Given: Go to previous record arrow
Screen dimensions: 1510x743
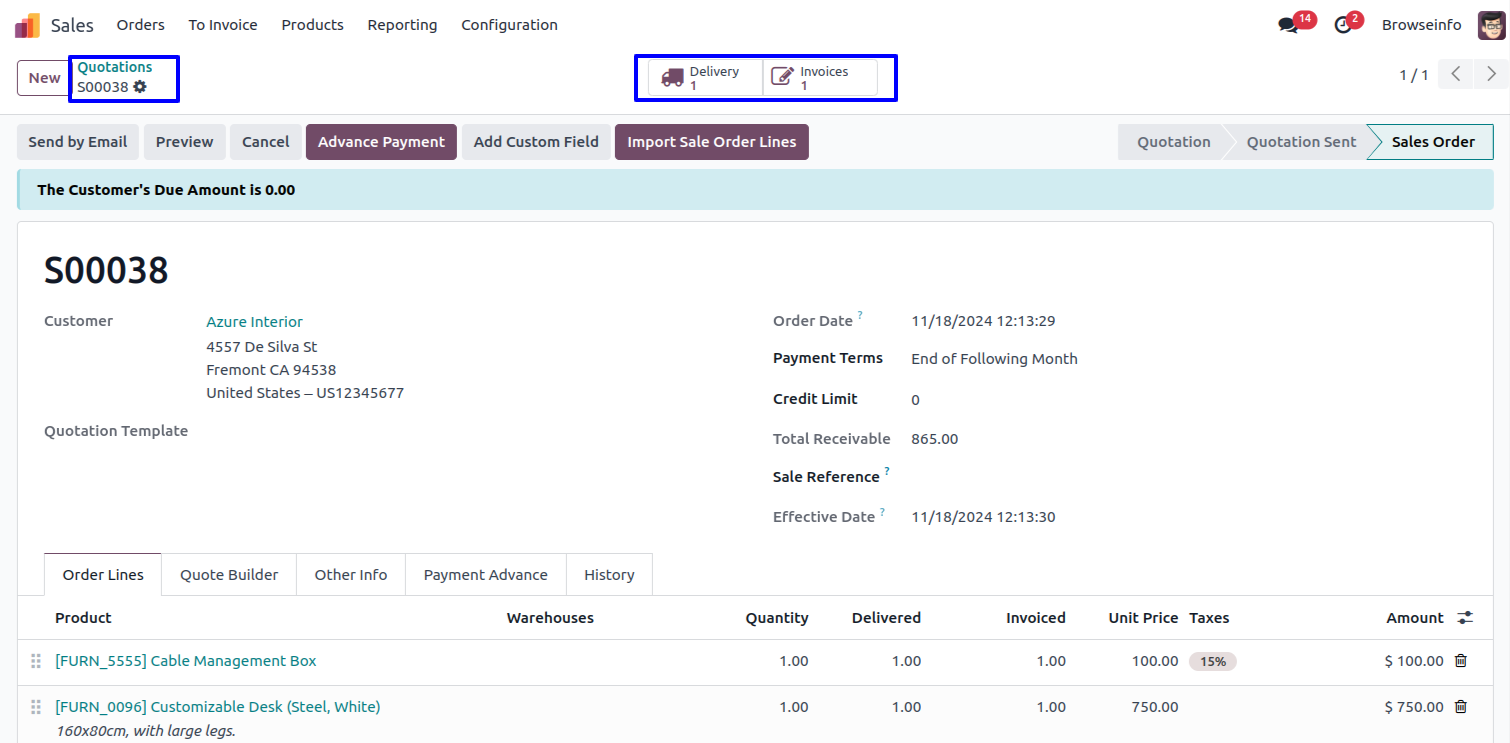Looking at the screenshot, I should pyautogui.click(x=1456, y=74).
